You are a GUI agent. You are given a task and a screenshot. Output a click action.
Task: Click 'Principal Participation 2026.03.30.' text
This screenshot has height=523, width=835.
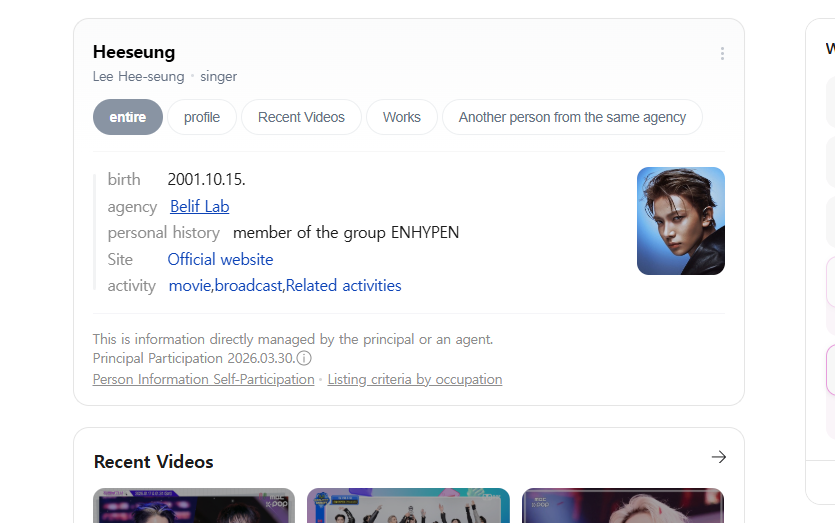[x=194, y=358]
